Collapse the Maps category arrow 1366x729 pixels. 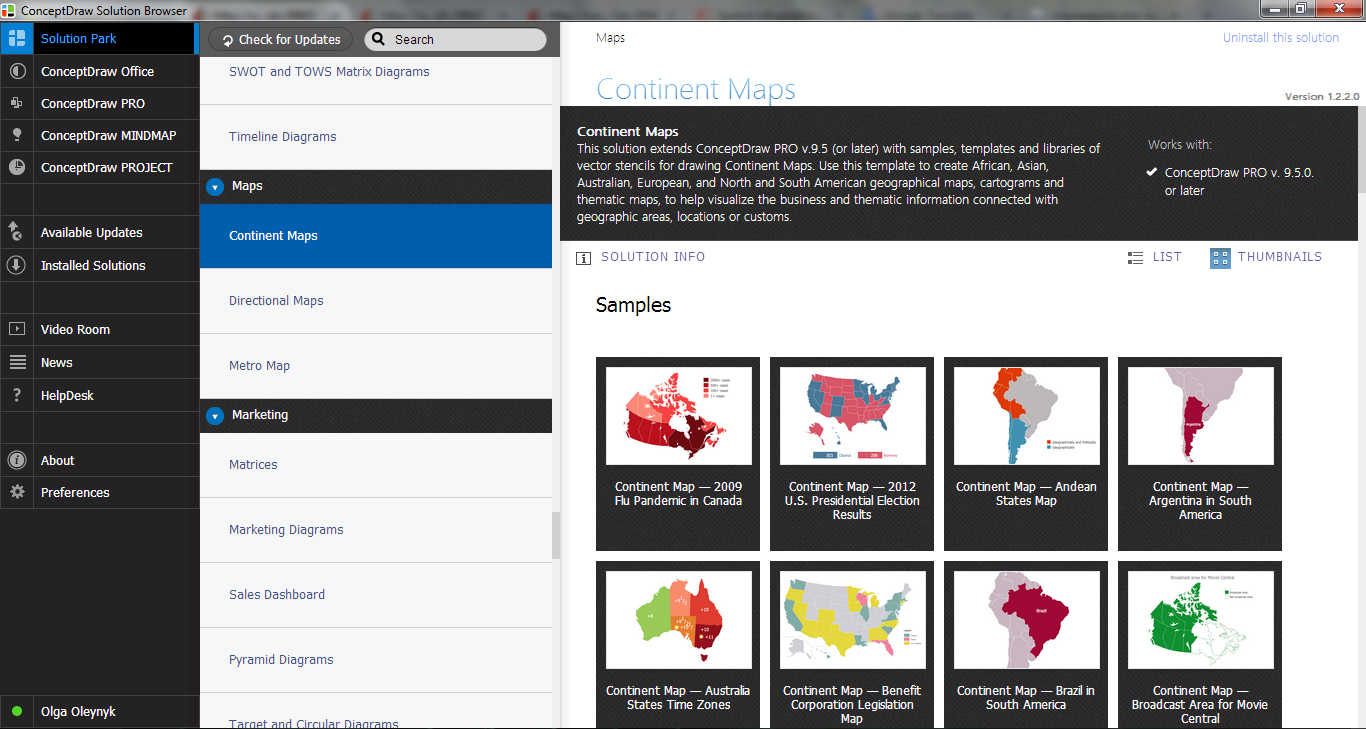(x=214, y=186)
